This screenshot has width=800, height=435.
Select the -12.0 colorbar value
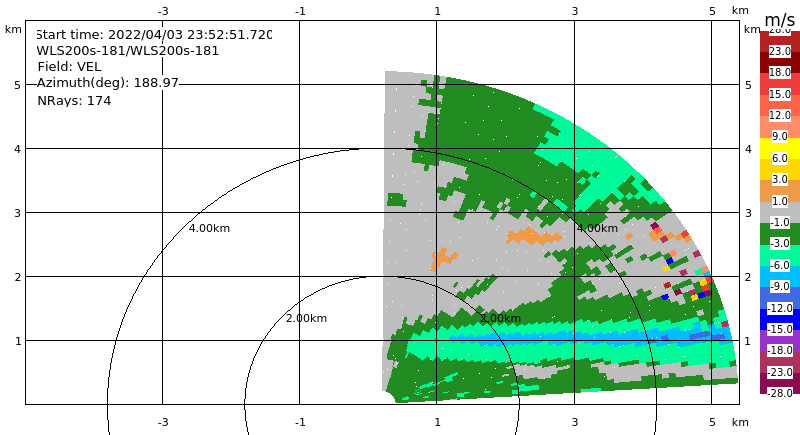tap(780, 308)
